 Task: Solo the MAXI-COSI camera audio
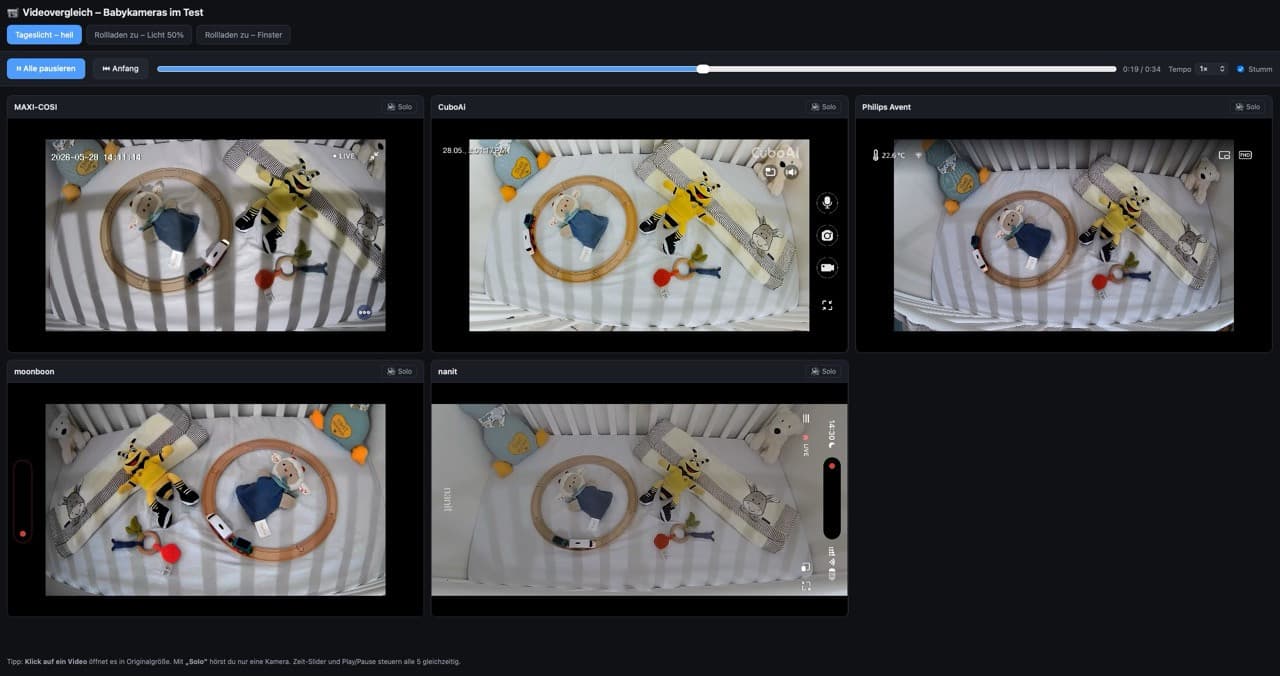coord(400,107)
